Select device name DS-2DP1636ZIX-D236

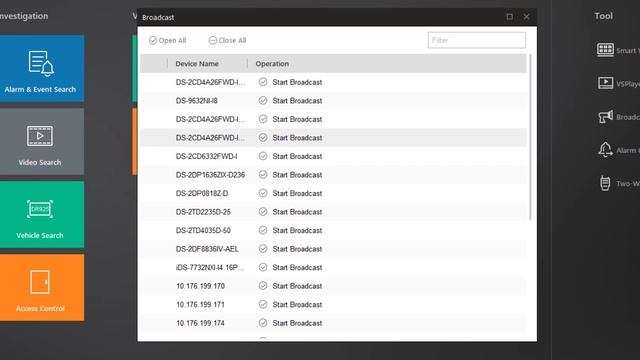[210, 175]
